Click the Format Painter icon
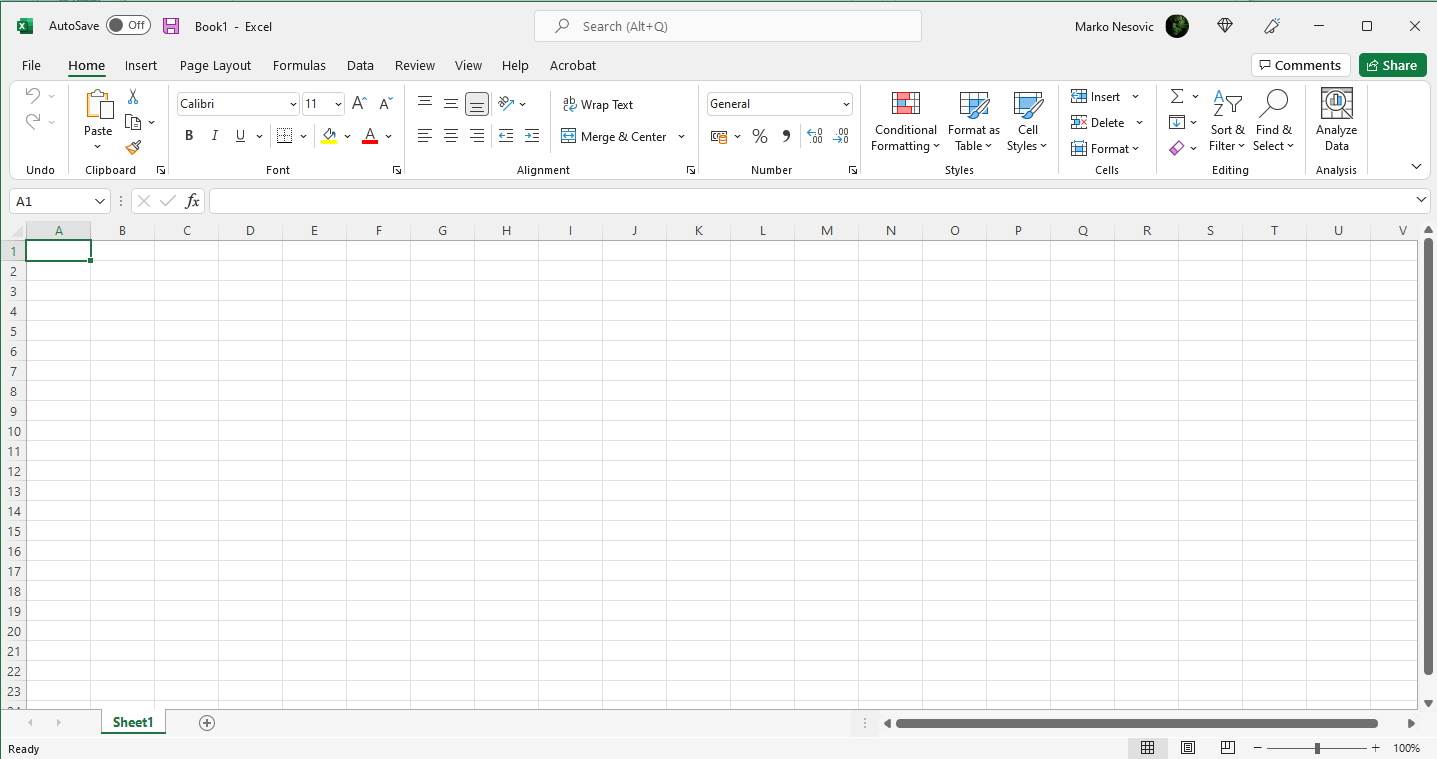 [132, 147]
